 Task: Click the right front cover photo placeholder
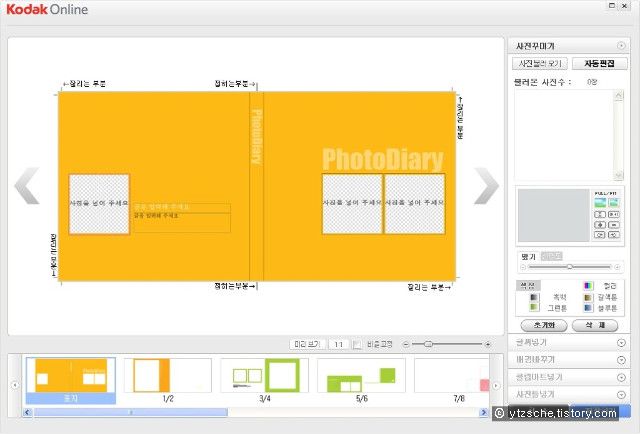click(415, 204)
